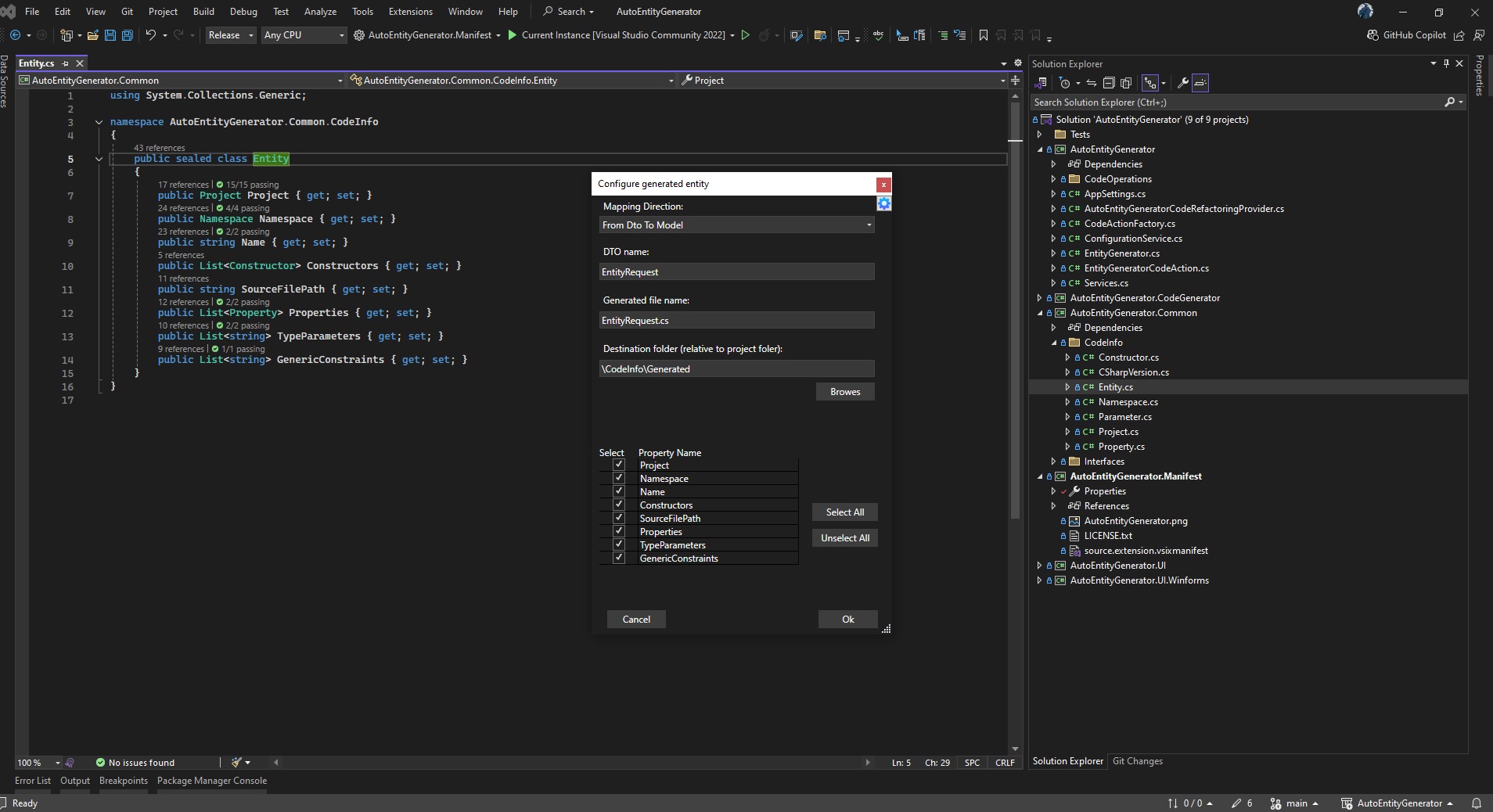
Task: Click the Select All button
Action: 845,512
